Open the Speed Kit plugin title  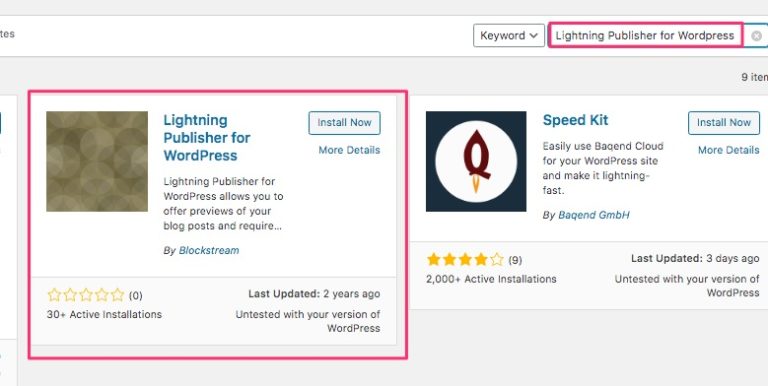click(x=576, y=120)
